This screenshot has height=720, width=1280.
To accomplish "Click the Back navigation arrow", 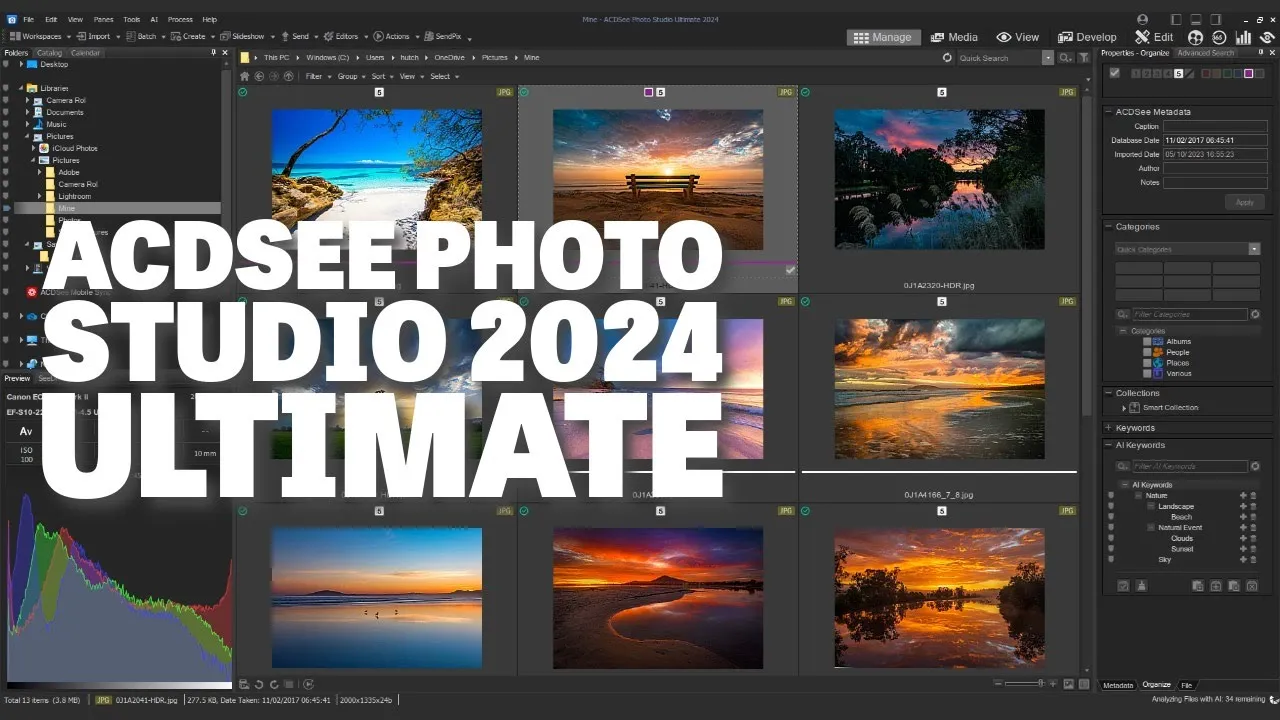I will (x=260, y=76).
